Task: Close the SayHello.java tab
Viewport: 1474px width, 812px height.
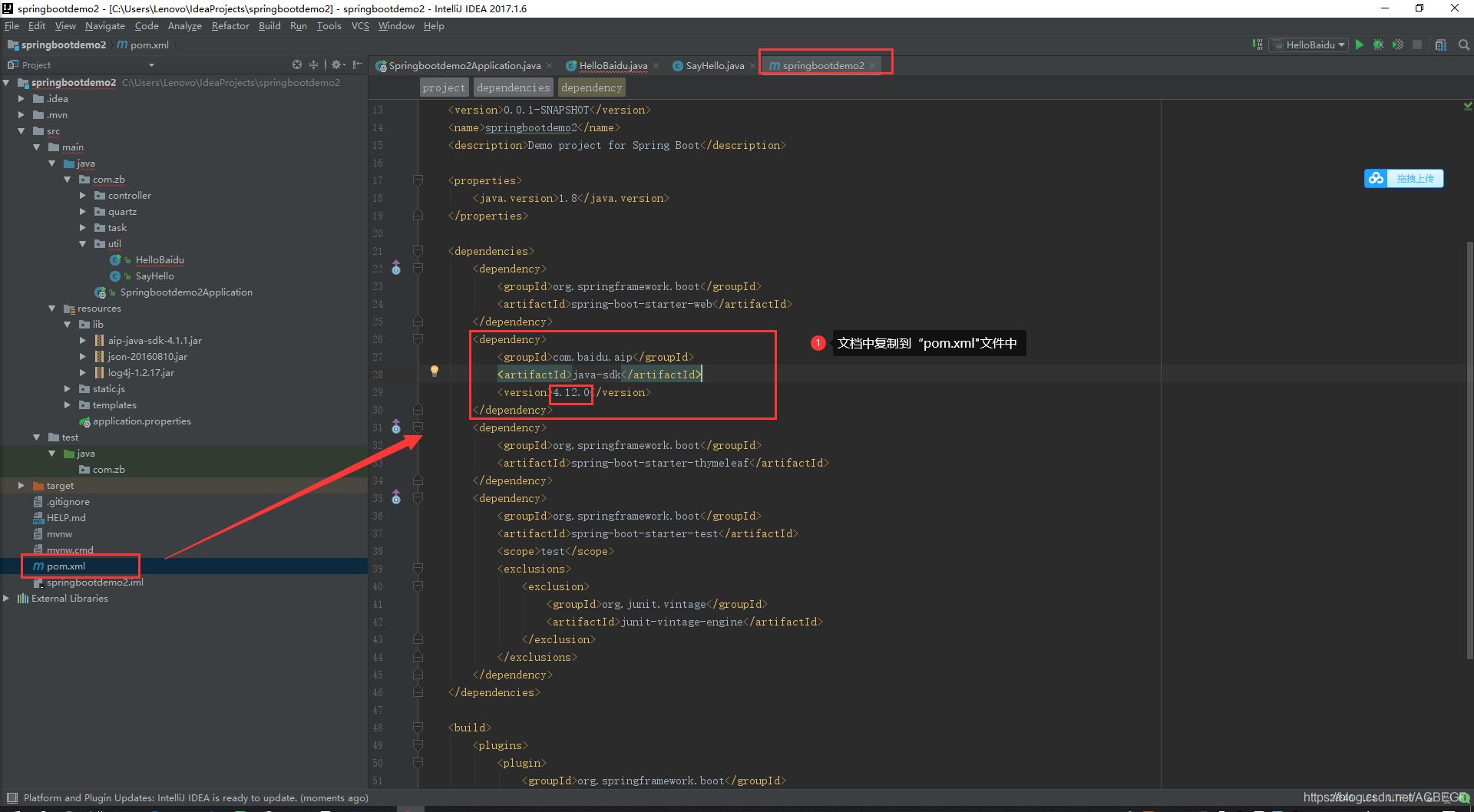Action: tap(752, 66)
